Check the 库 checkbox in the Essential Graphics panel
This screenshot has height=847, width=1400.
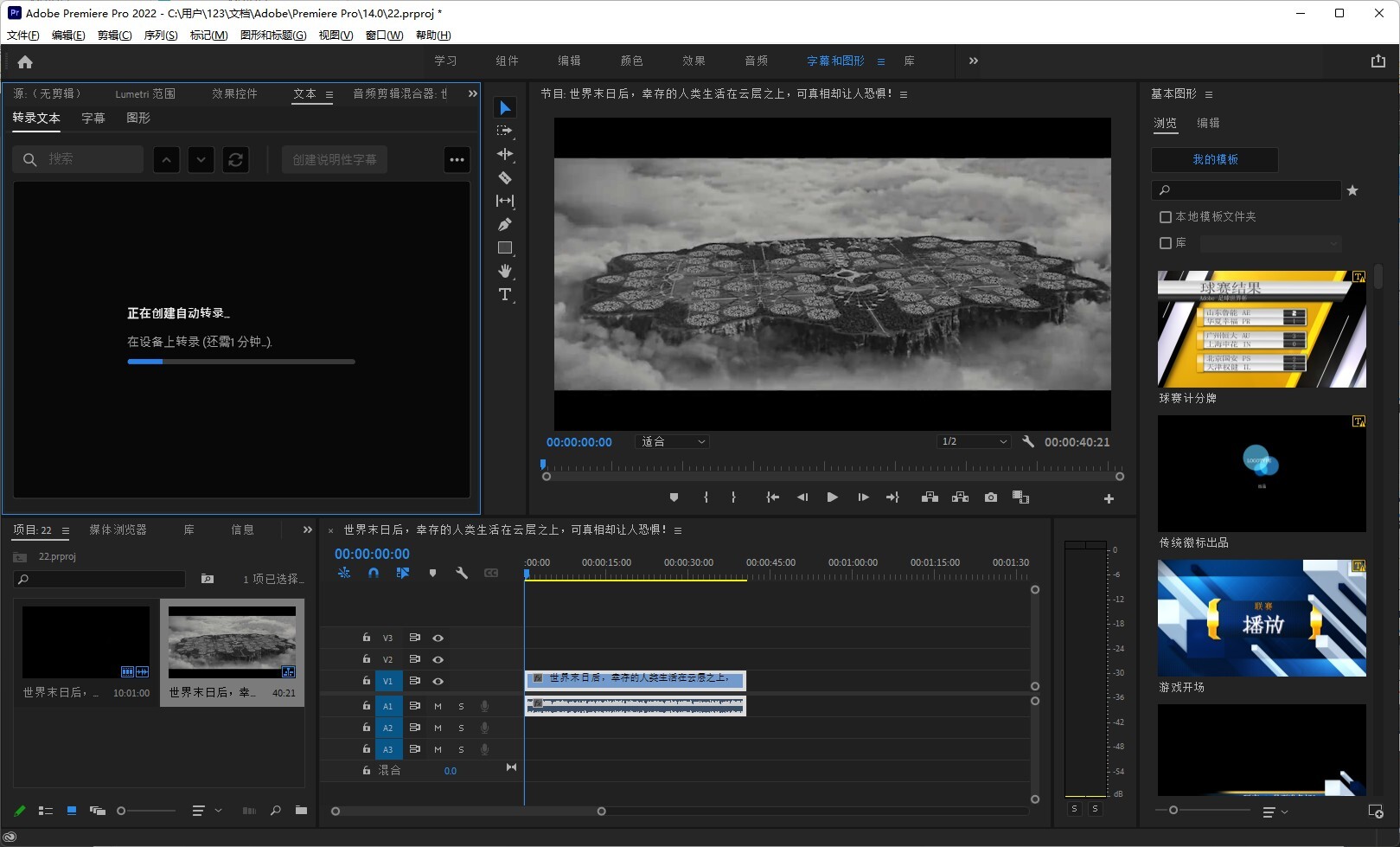(1166, 243)
